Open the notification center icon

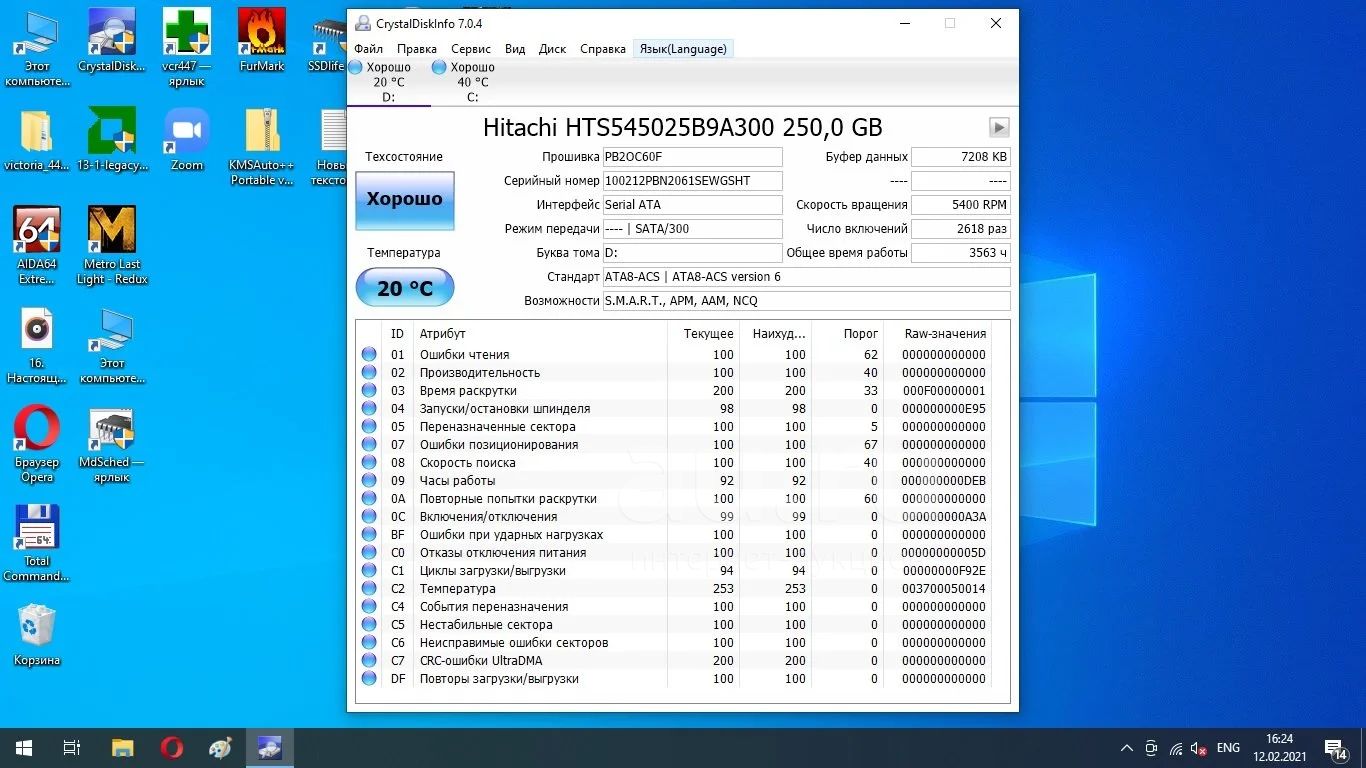(x=1335, y=748)
